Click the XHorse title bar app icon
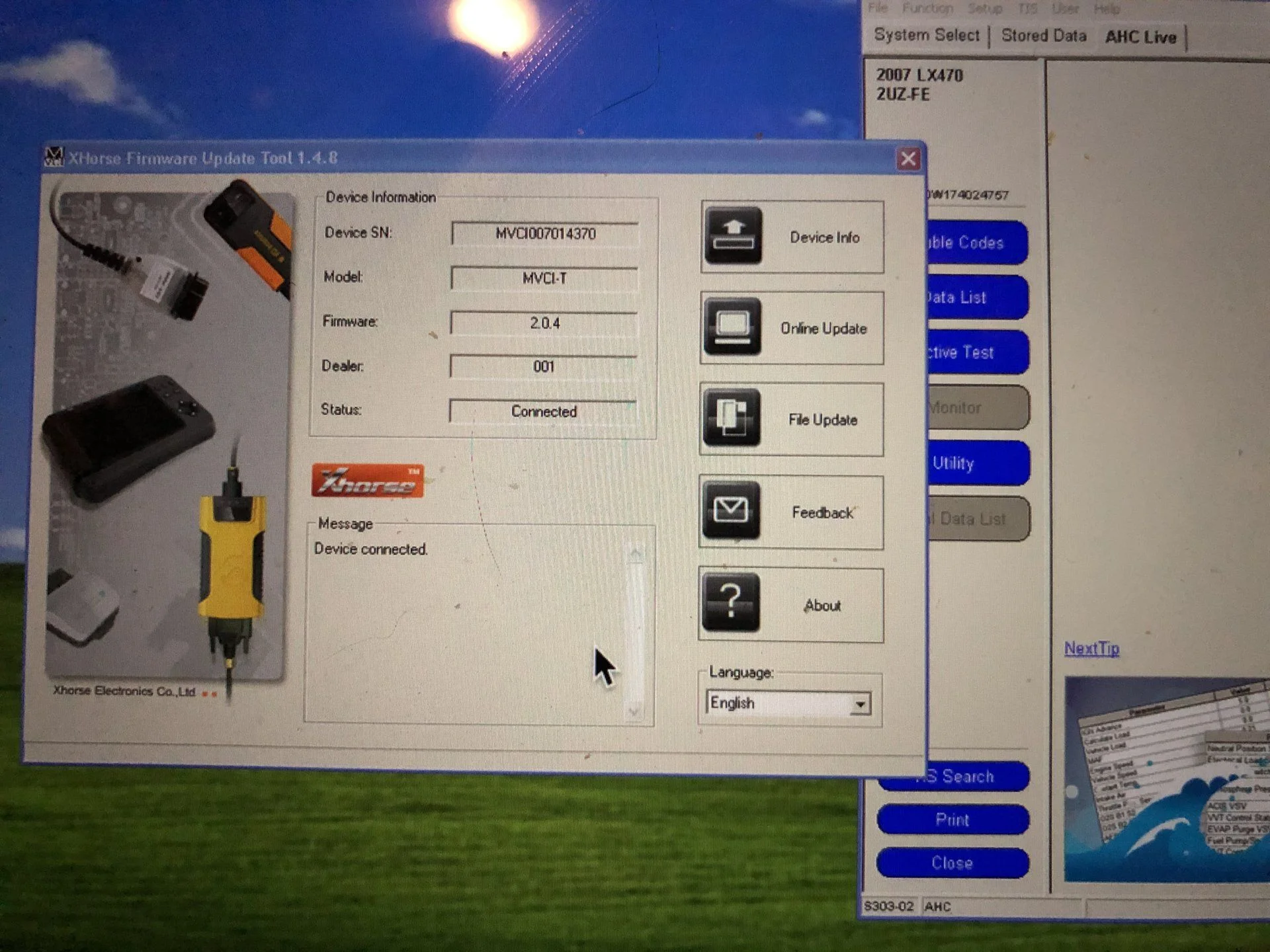The width and height of the screenshot is (1270, 952). [x=53, y=157]
